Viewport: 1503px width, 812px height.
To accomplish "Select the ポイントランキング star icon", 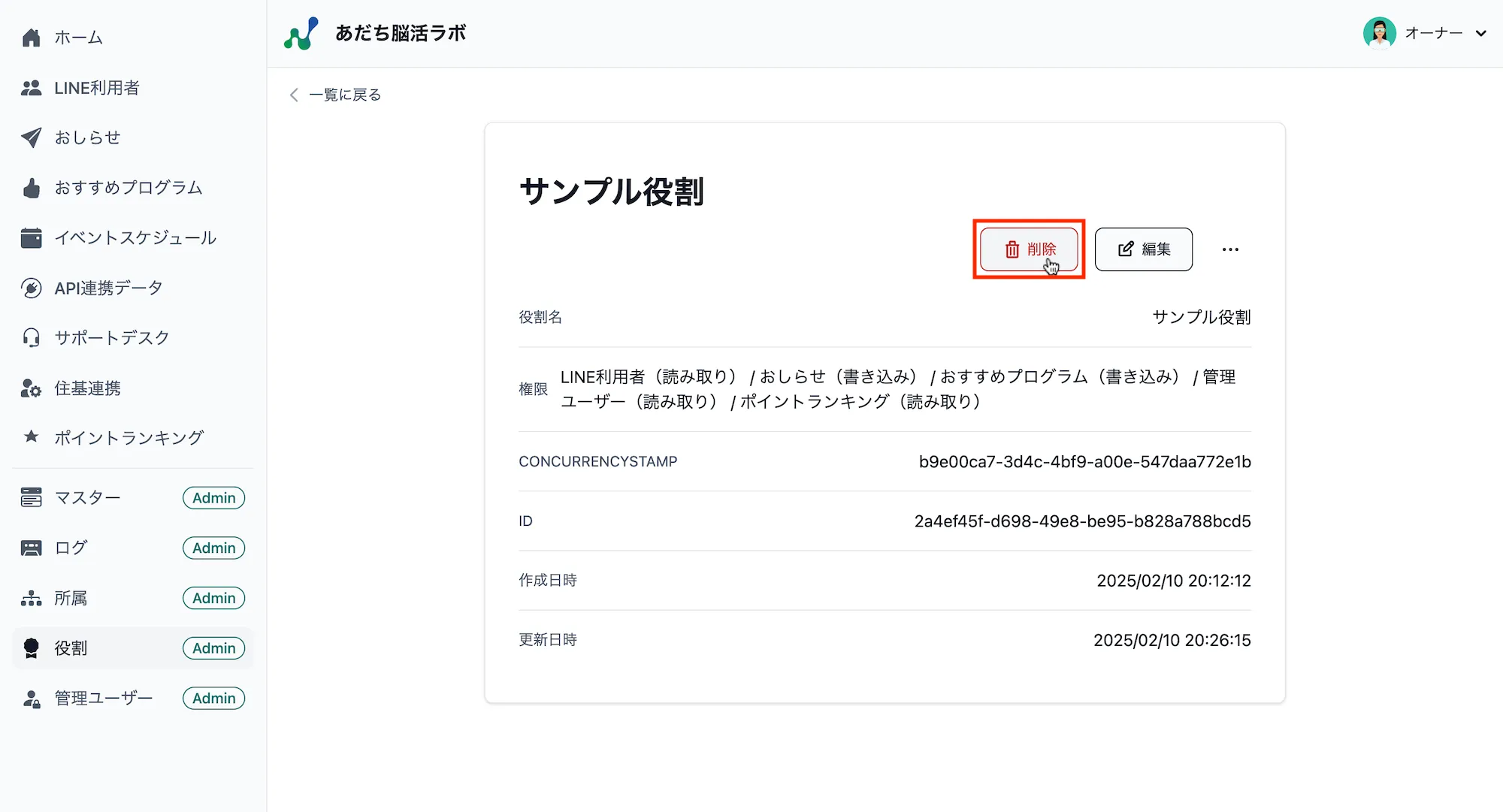I will pos(31,437).
